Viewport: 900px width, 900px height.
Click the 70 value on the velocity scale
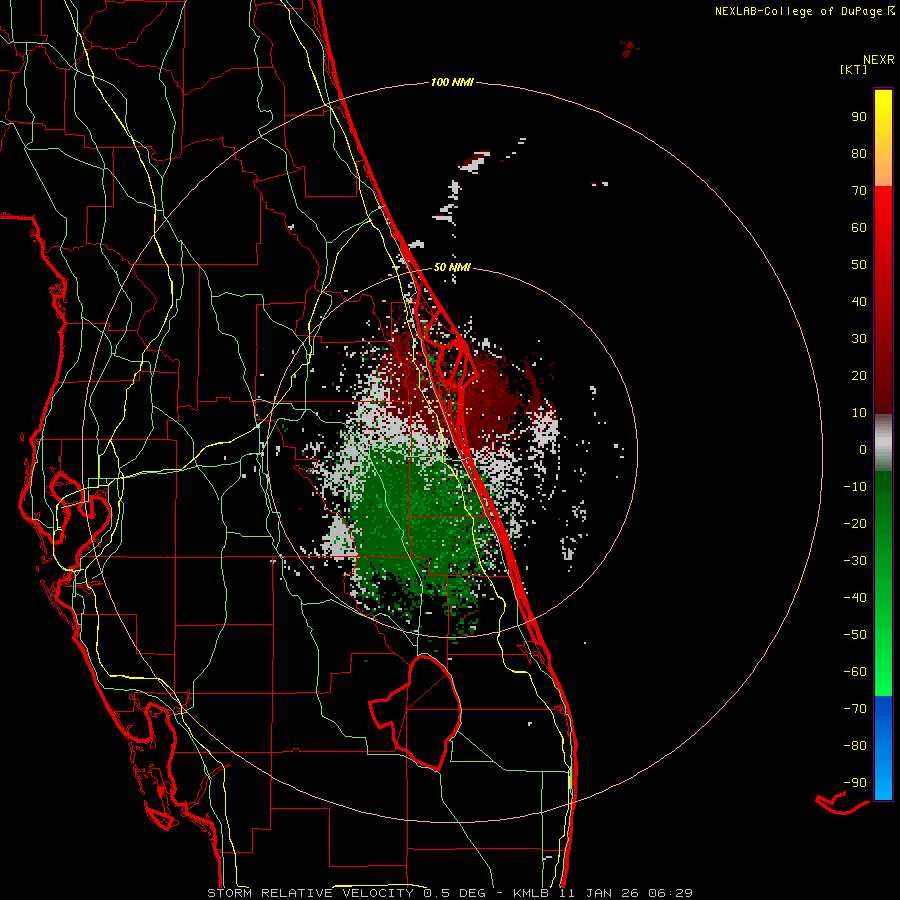[859, 191]
